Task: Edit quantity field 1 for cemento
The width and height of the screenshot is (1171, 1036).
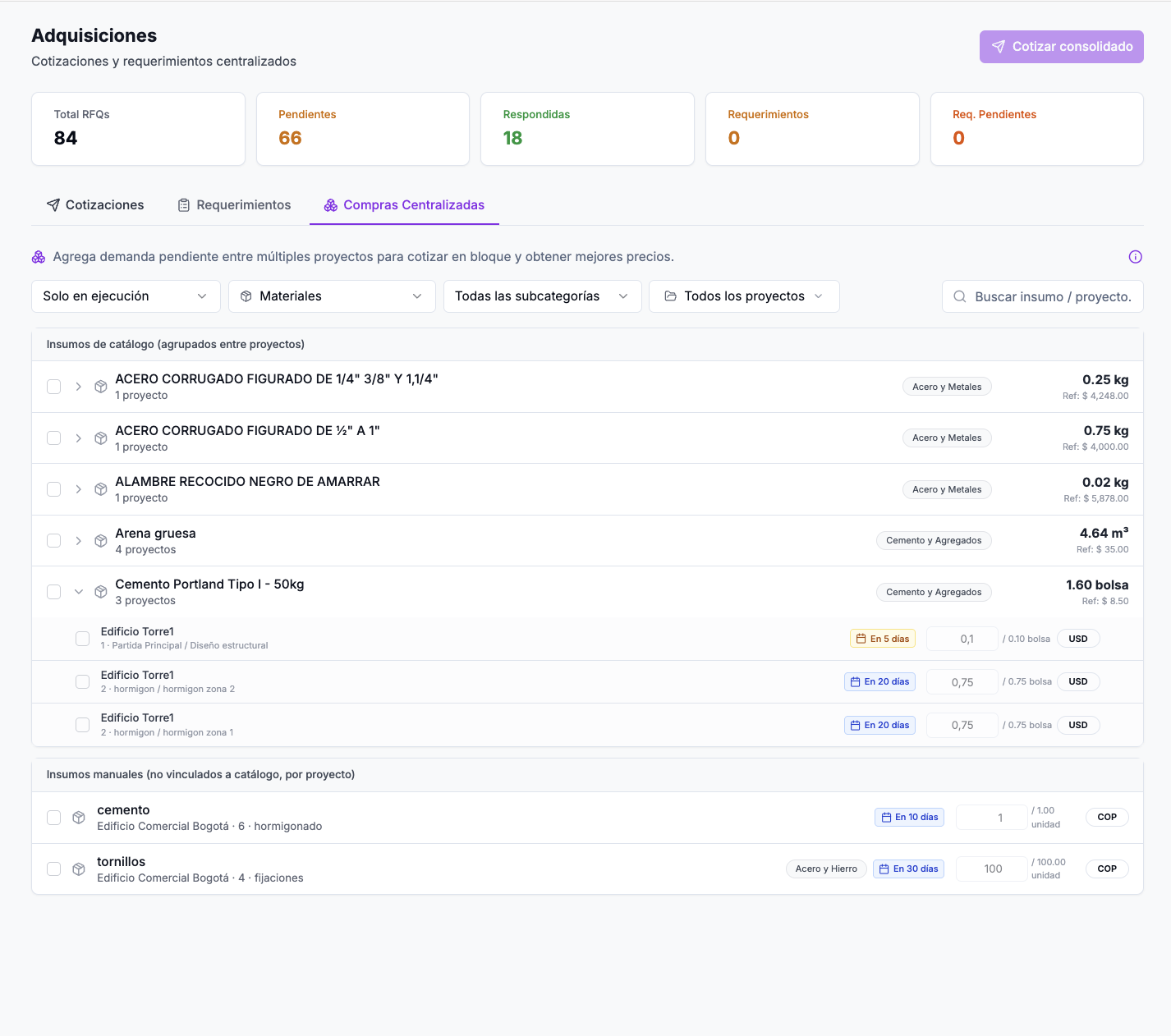Action: click(992, 818)
